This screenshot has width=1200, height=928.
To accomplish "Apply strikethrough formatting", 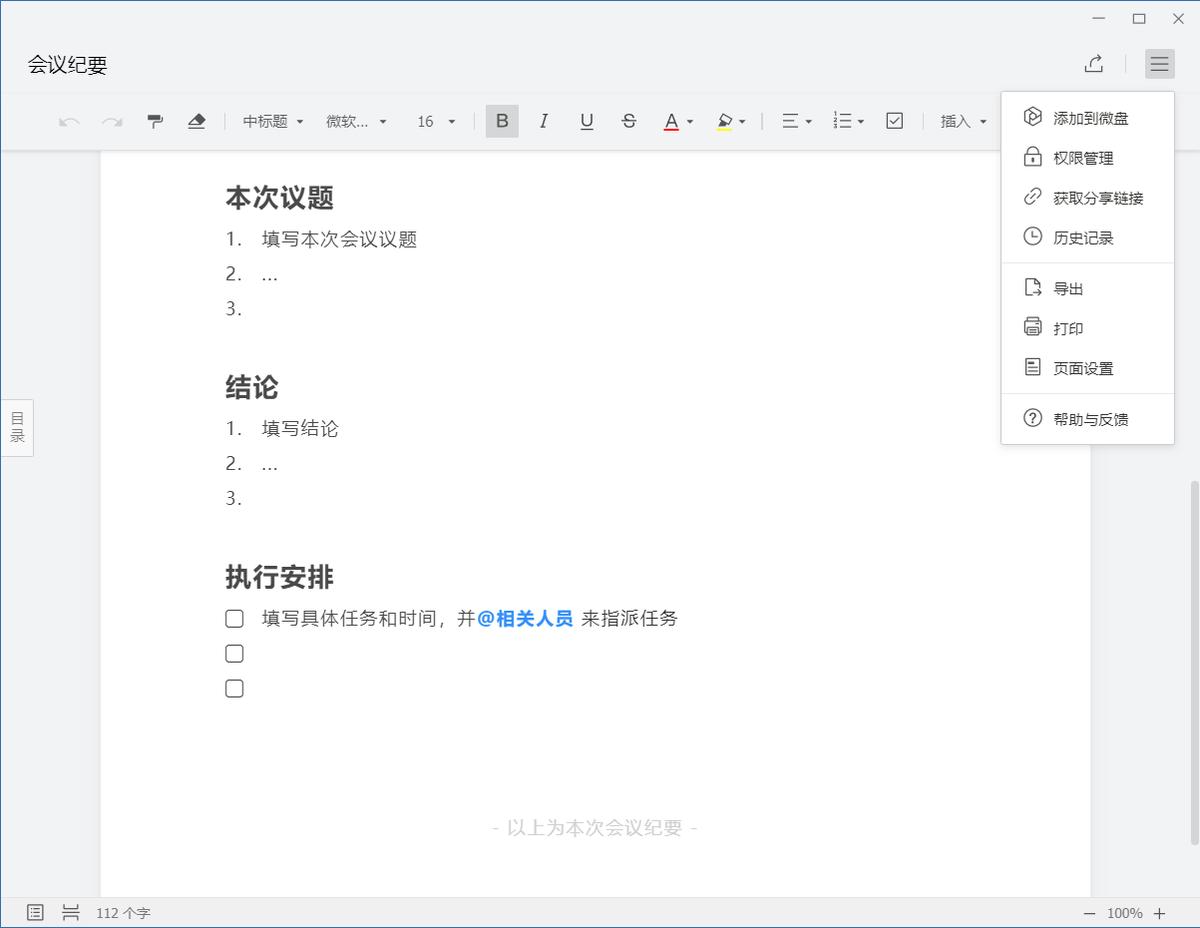I will (x=629, y=121).
